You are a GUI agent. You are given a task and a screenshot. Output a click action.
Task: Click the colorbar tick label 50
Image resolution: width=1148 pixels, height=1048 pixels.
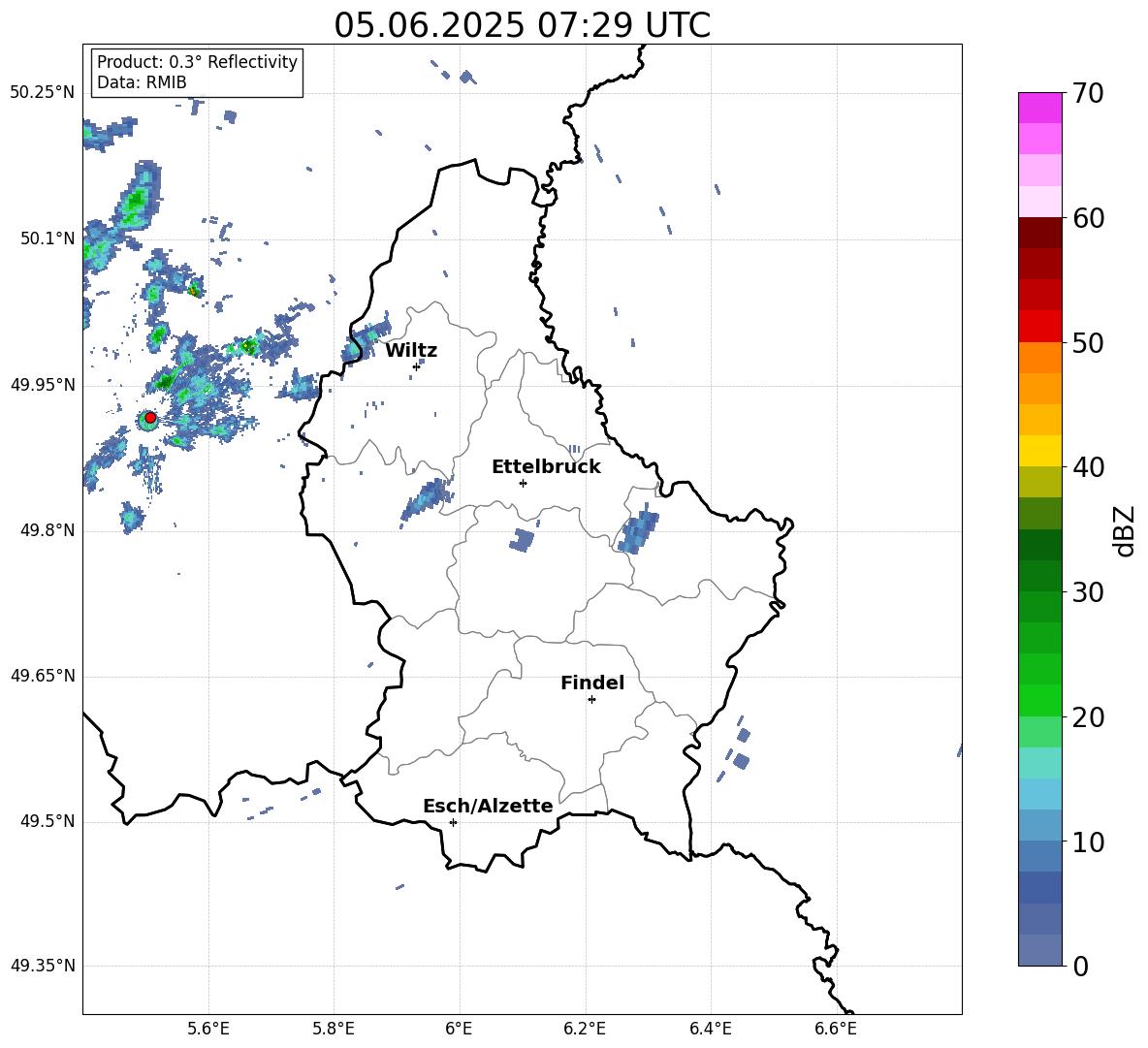1088,342
